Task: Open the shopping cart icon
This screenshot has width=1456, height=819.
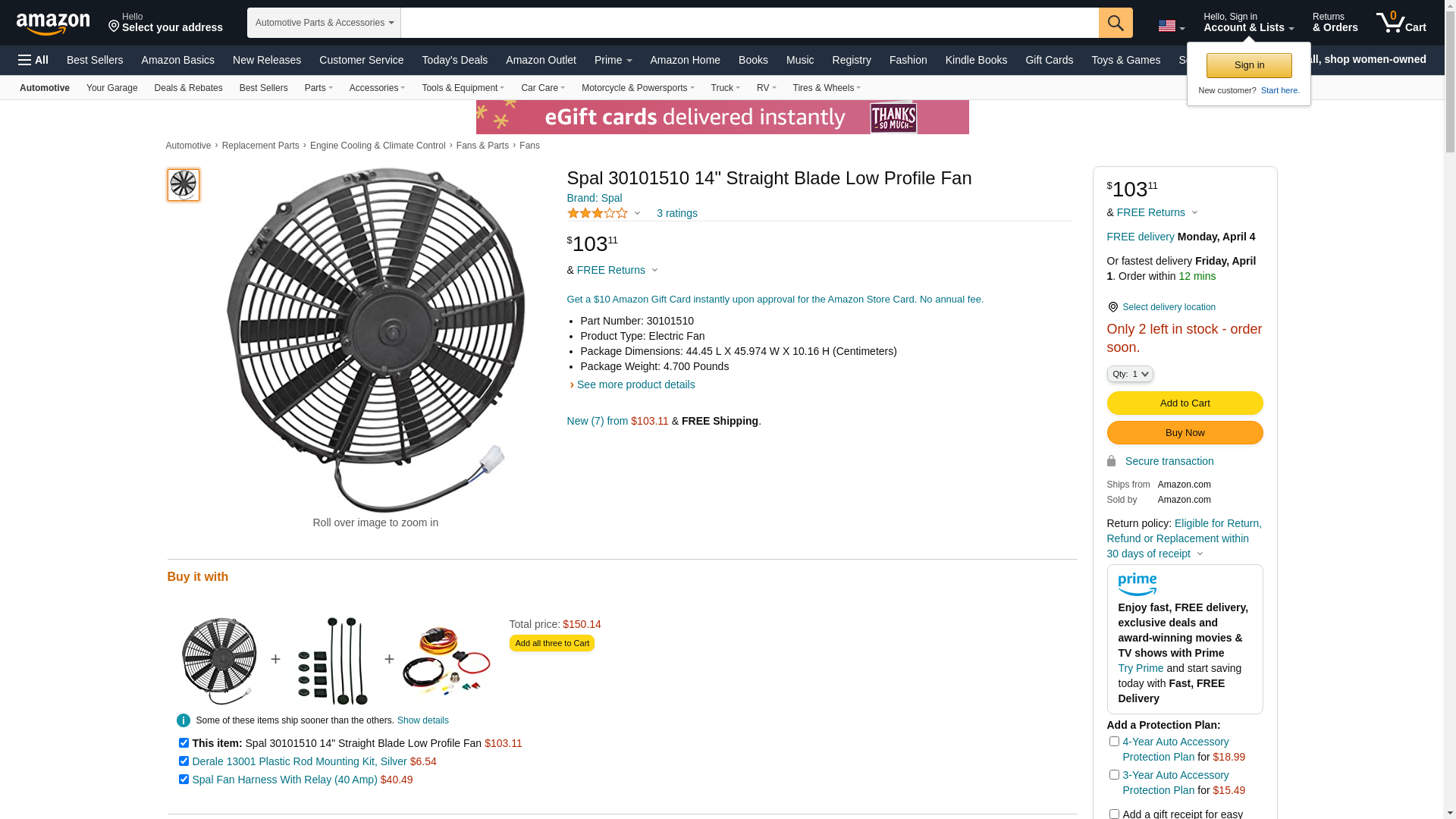Action: coord(1401,23)
